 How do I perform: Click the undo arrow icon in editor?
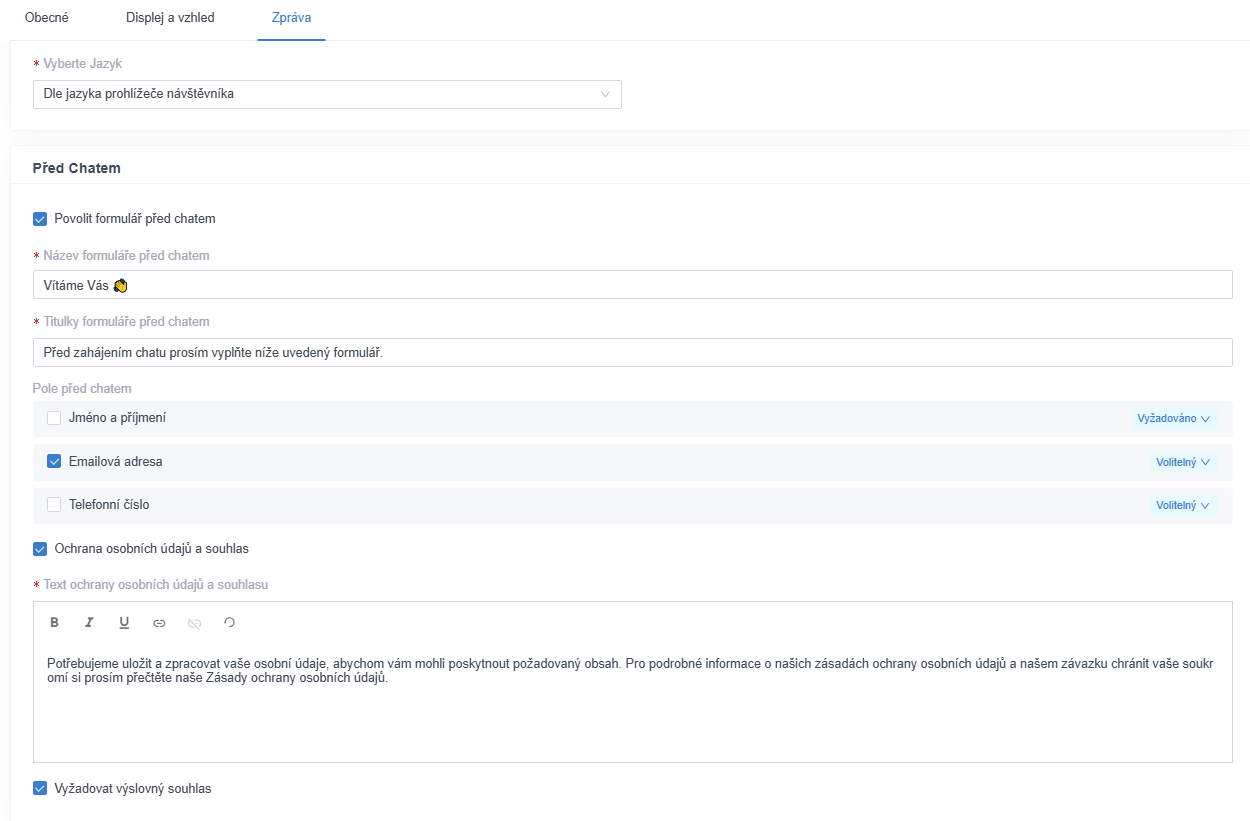229,623
